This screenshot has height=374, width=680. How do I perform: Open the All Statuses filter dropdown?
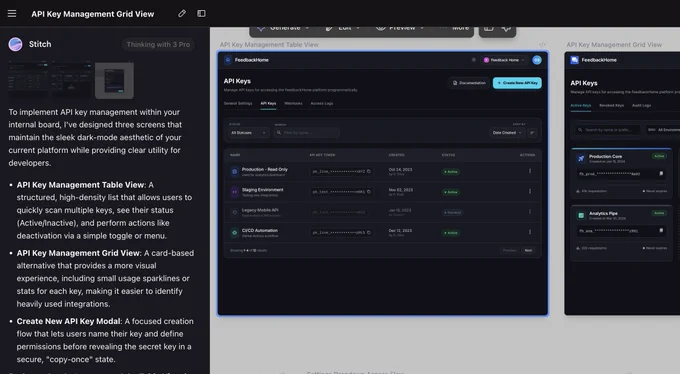248,132
